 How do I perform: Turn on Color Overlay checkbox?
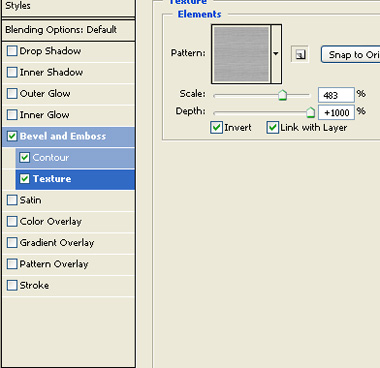point(12,221)
